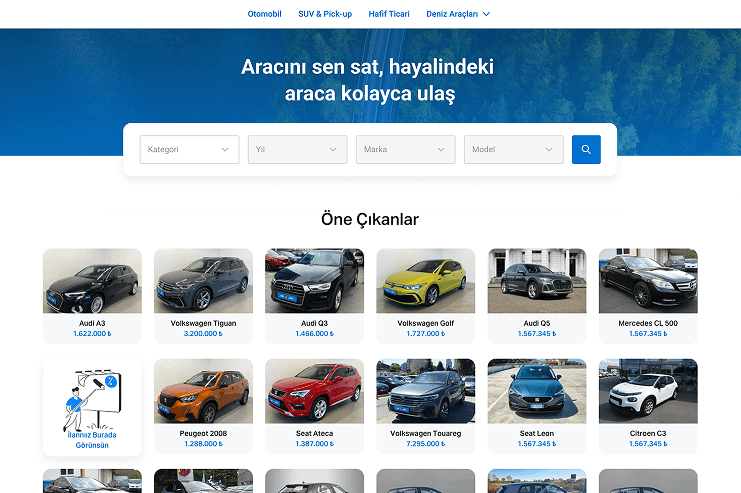741x493 pixels.
Task: Click the 'Öne Çıkanlar' heading
Action: point(370,219)
